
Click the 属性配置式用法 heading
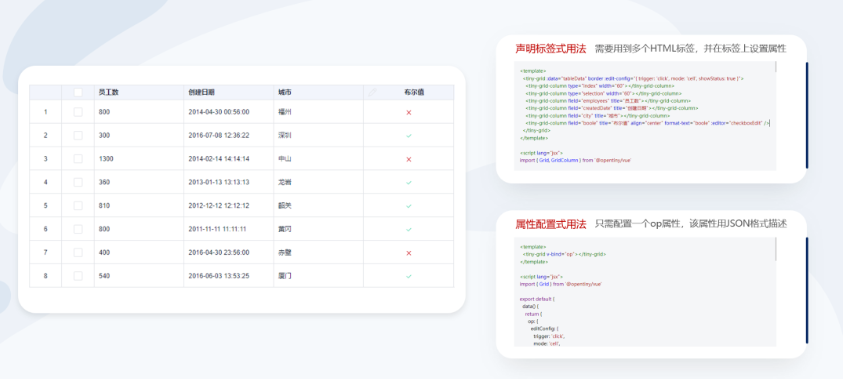(551, 224)
